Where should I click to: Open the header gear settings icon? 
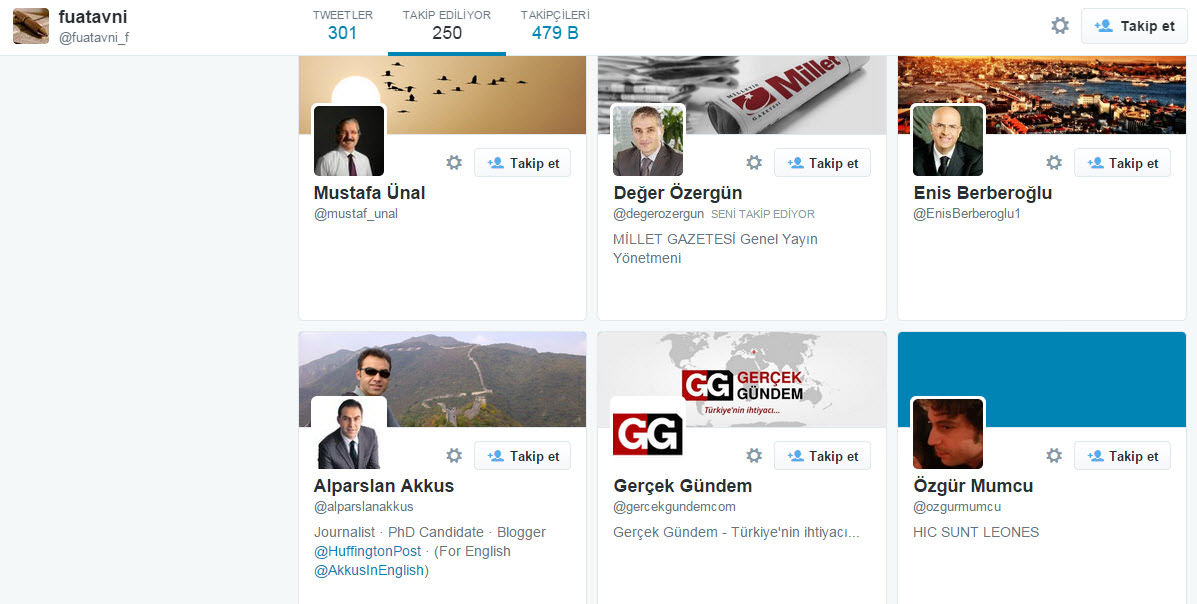point(1060,26)
